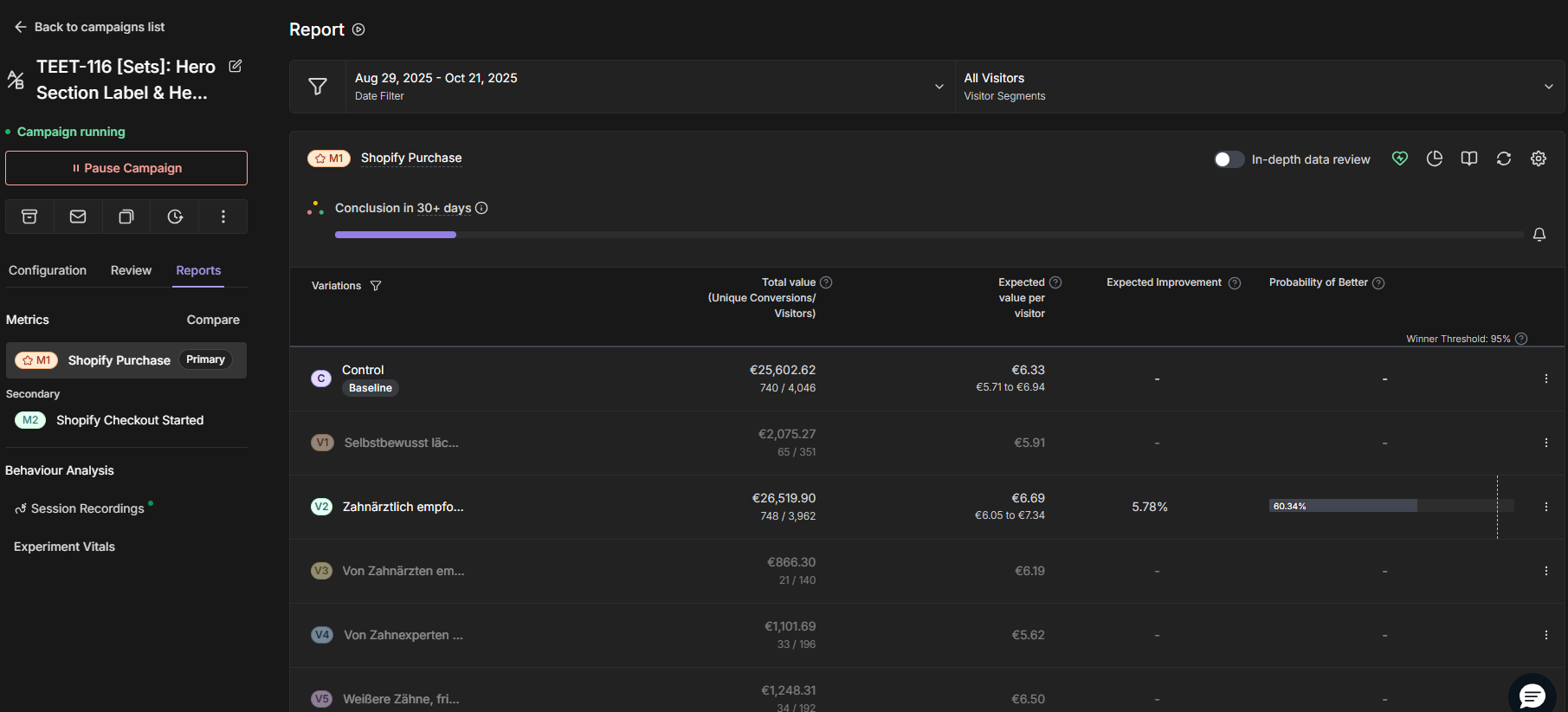Refresh the report data

(x=1504, y=159)
